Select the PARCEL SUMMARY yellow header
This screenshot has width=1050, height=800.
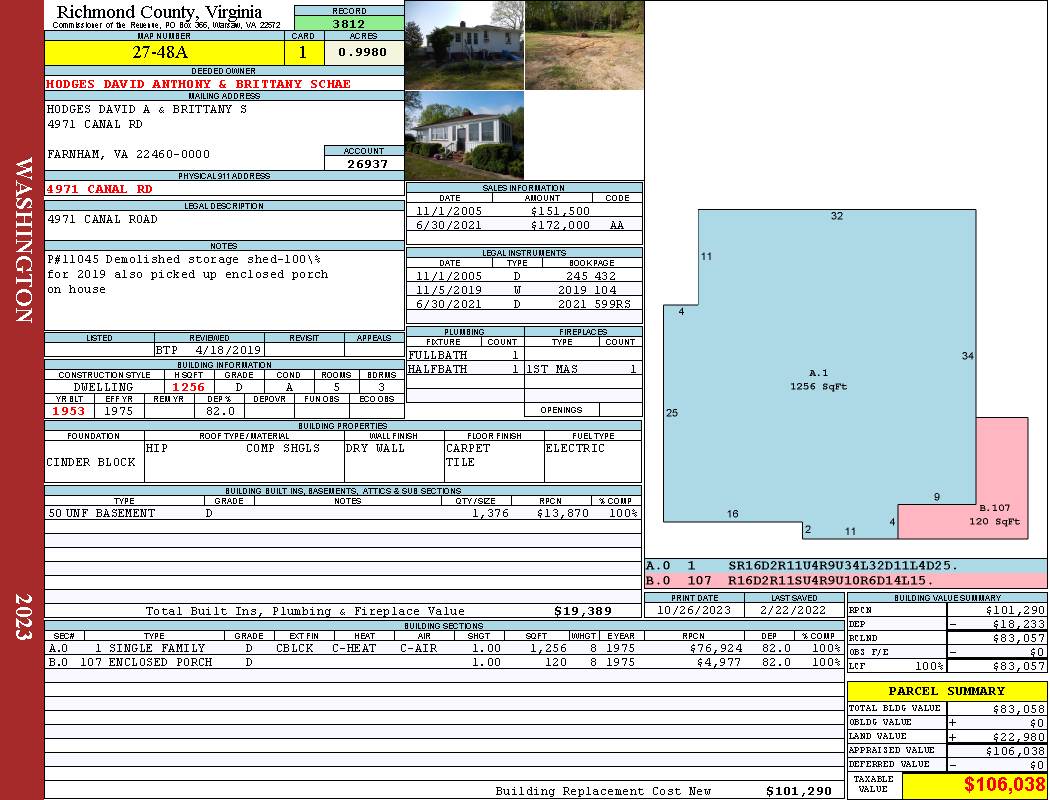point(947,691)
